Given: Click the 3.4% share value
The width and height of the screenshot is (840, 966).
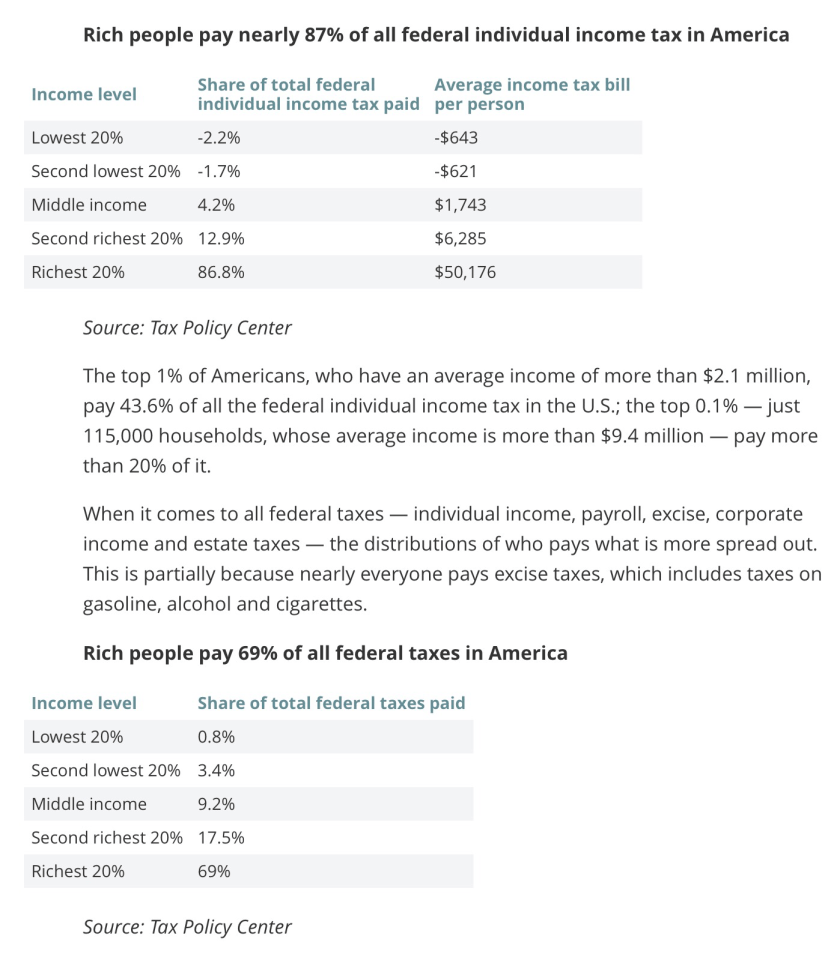Looking at the screenshot, I should tap(216, 770).
